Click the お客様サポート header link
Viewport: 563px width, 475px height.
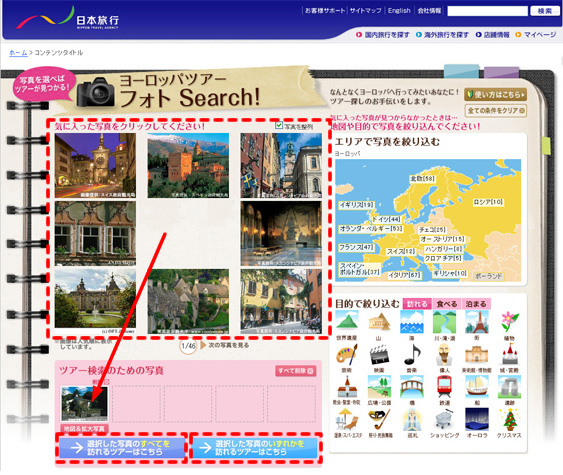click(325, 11)
